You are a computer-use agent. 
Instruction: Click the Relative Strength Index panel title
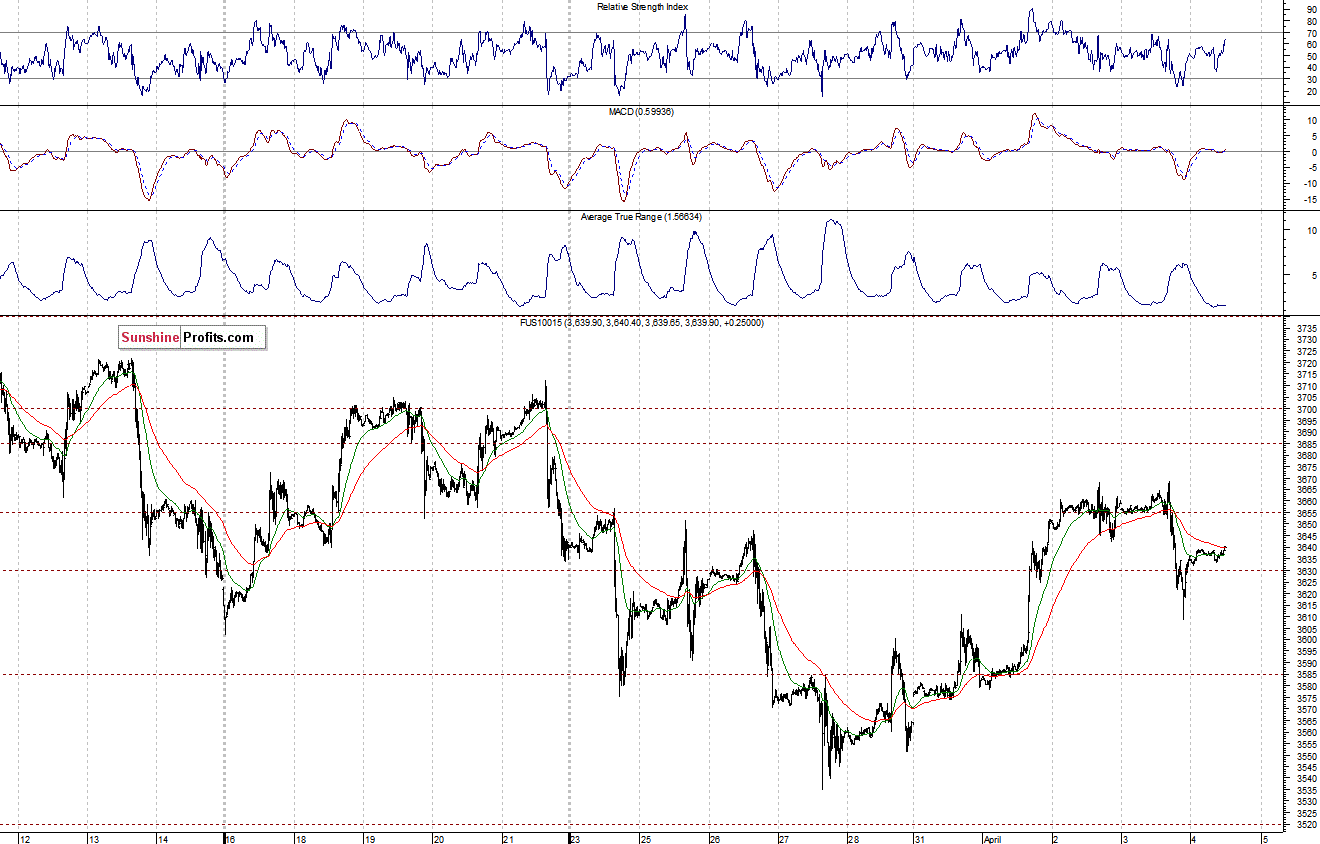click(642, 6)
